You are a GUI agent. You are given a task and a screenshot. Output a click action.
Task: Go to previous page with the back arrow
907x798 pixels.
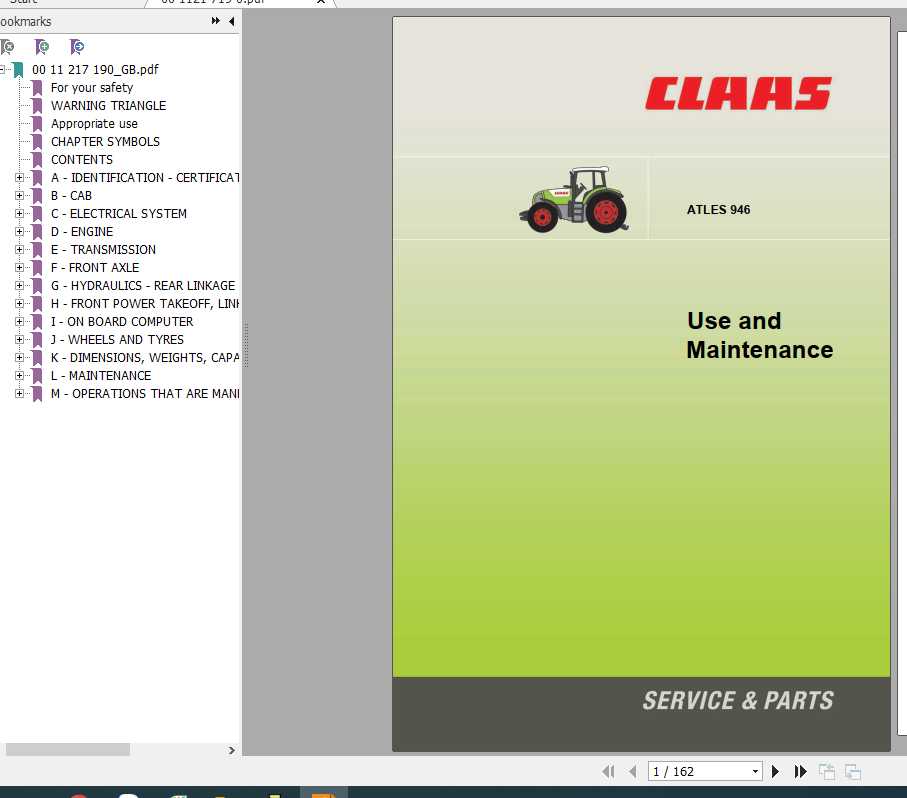click(632, 771)
